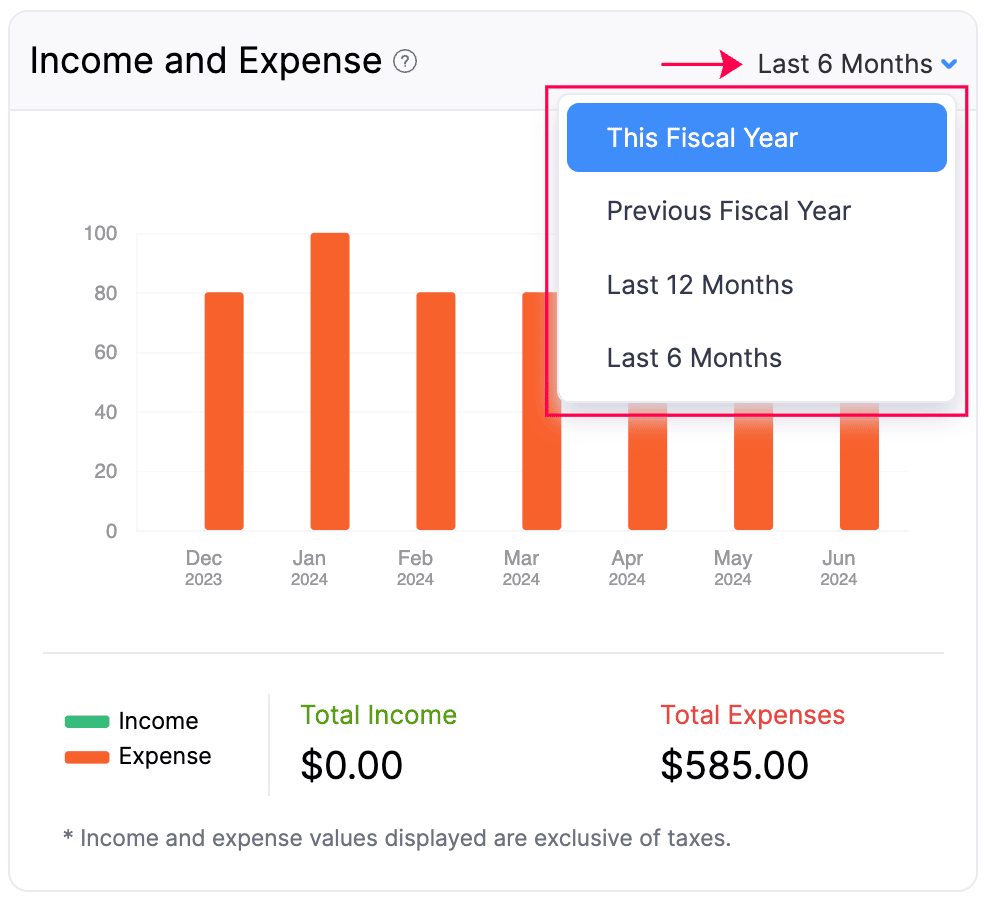Select Last 6 Months from the menu
Viewport: 984px width, 906px height.
[694, 358]
